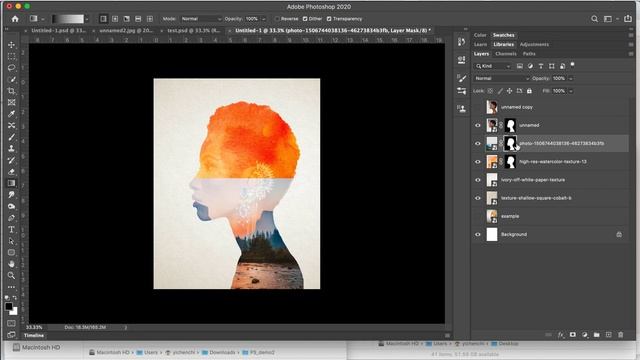This screenshot has width=640, height=360.
Task: Hide the Background layer
Action: (x=478, y=234)
